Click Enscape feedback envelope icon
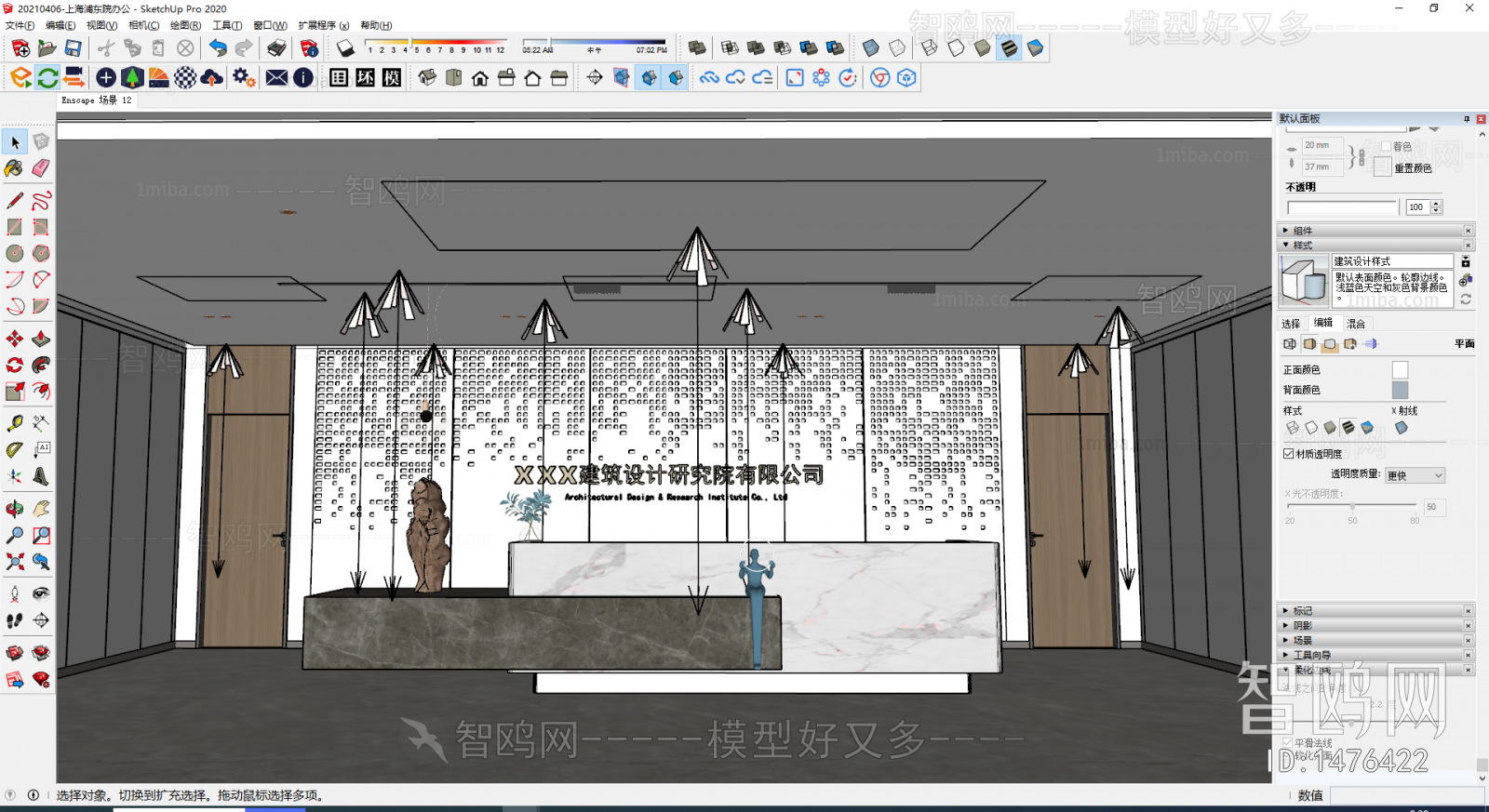This screenshot has height=812, width=1489. (276, 77)
